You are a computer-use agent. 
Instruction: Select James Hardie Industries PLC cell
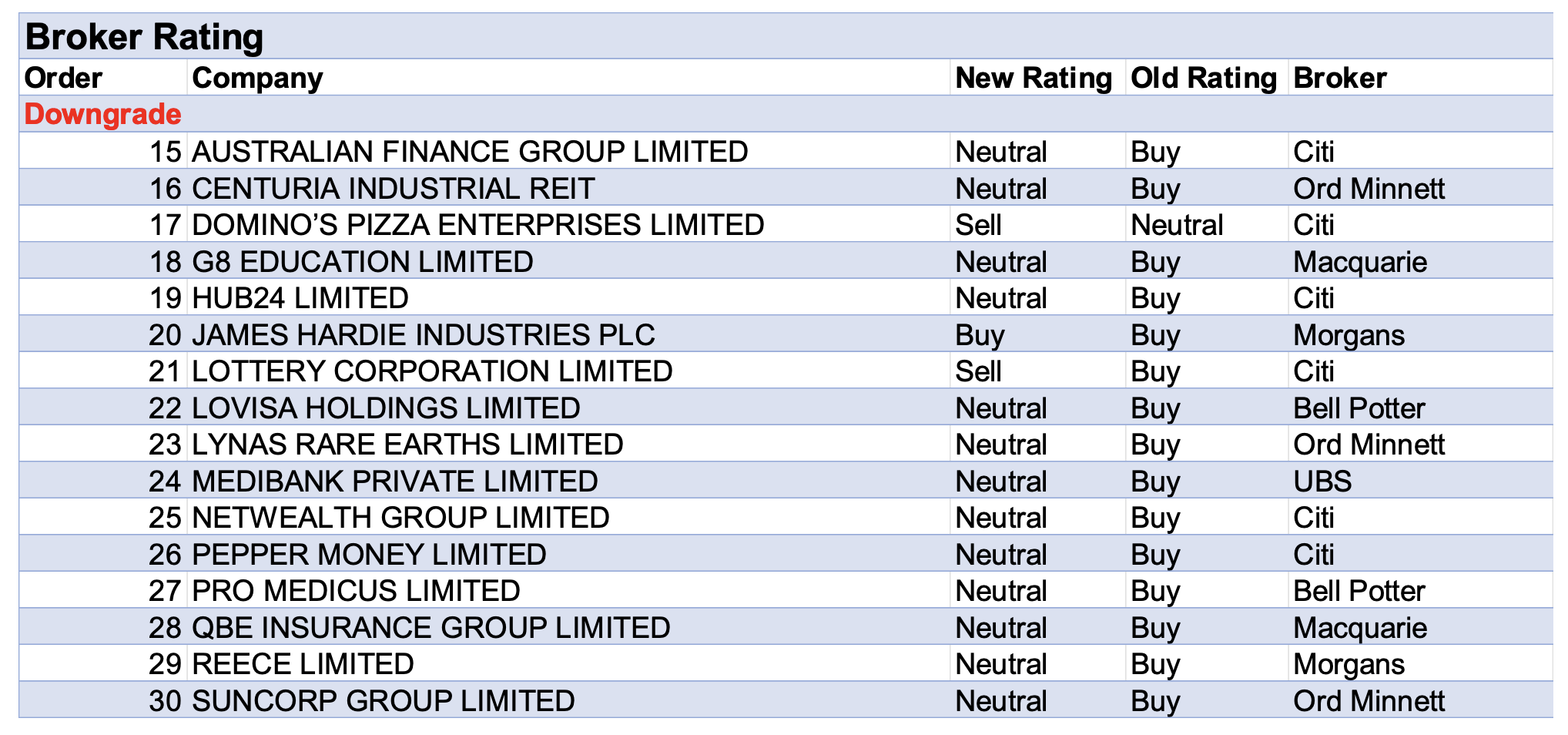(423, 335)
